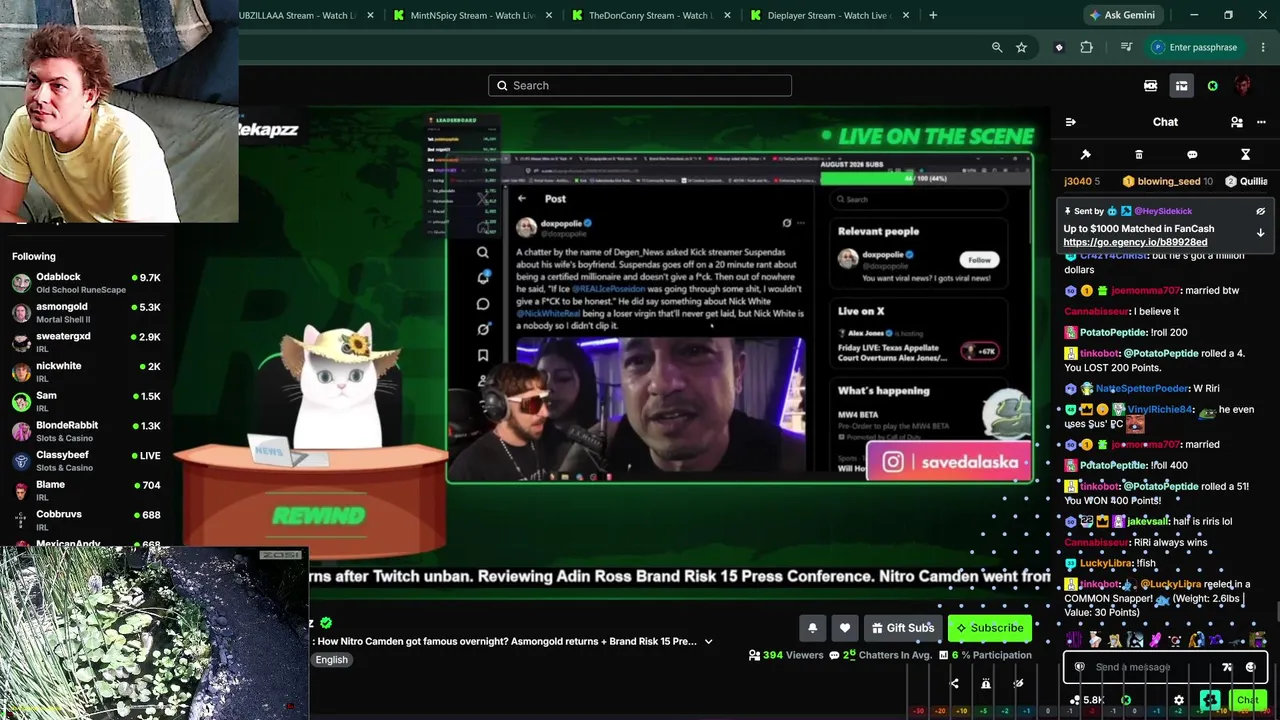Click the siren report icon below stream
Viewport: 1280px width, 720px height.
point(986,684)
